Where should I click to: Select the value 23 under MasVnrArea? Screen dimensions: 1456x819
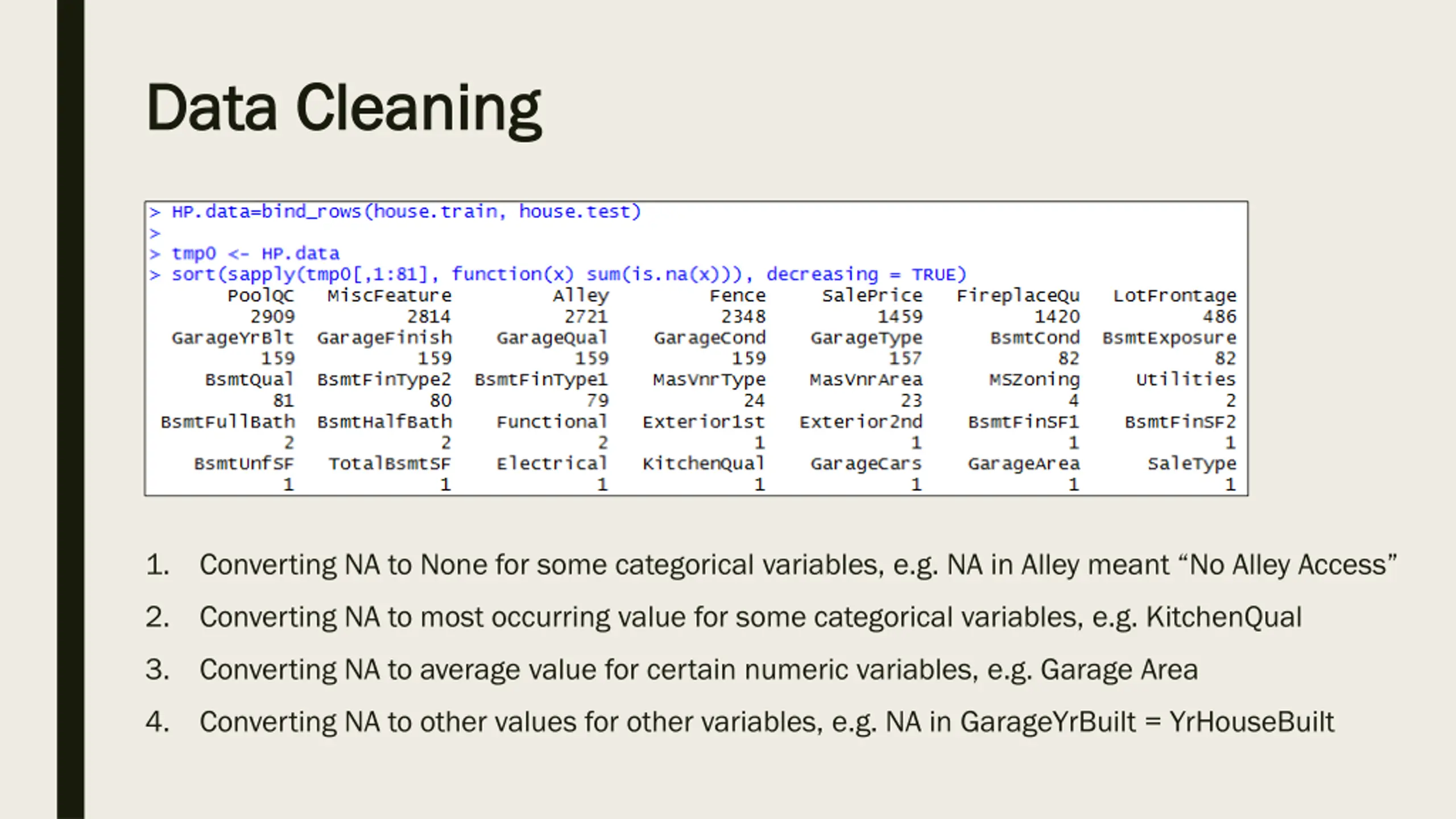click(912, 401)
